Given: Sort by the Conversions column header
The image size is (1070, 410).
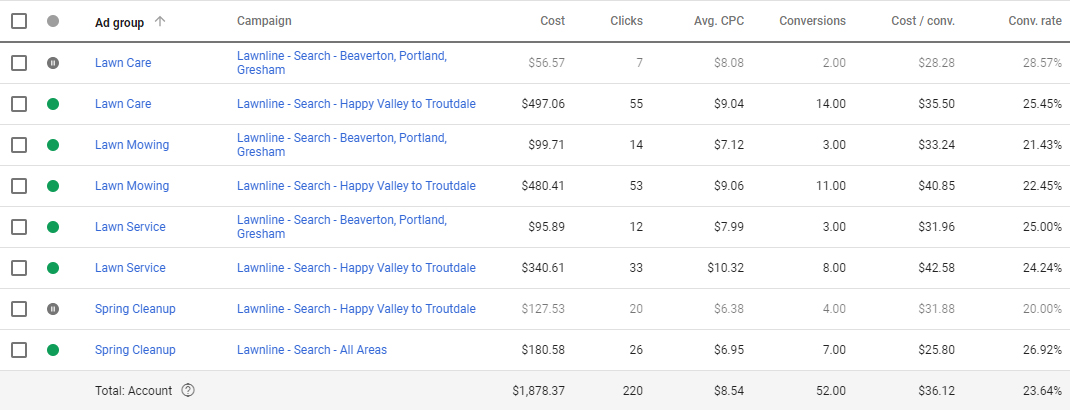Looking at the screenshot, I should 813,21.
